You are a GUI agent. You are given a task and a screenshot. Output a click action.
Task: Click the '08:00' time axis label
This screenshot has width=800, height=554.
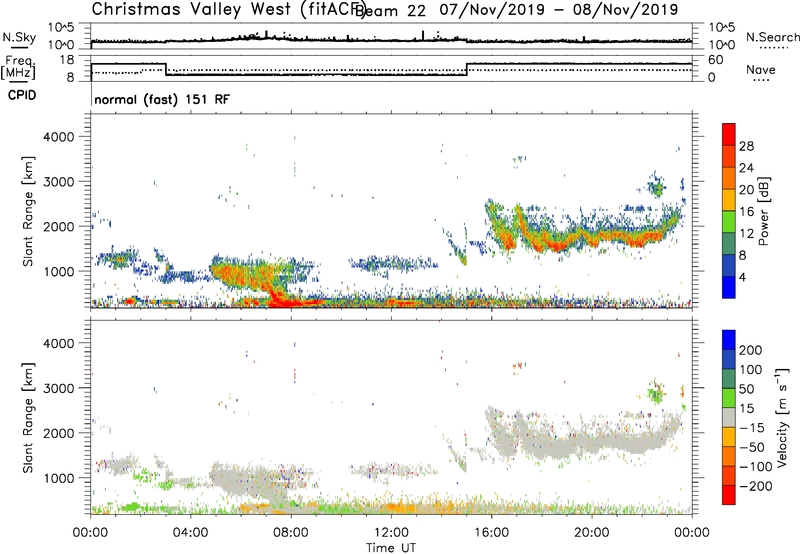tap(291, 533)
